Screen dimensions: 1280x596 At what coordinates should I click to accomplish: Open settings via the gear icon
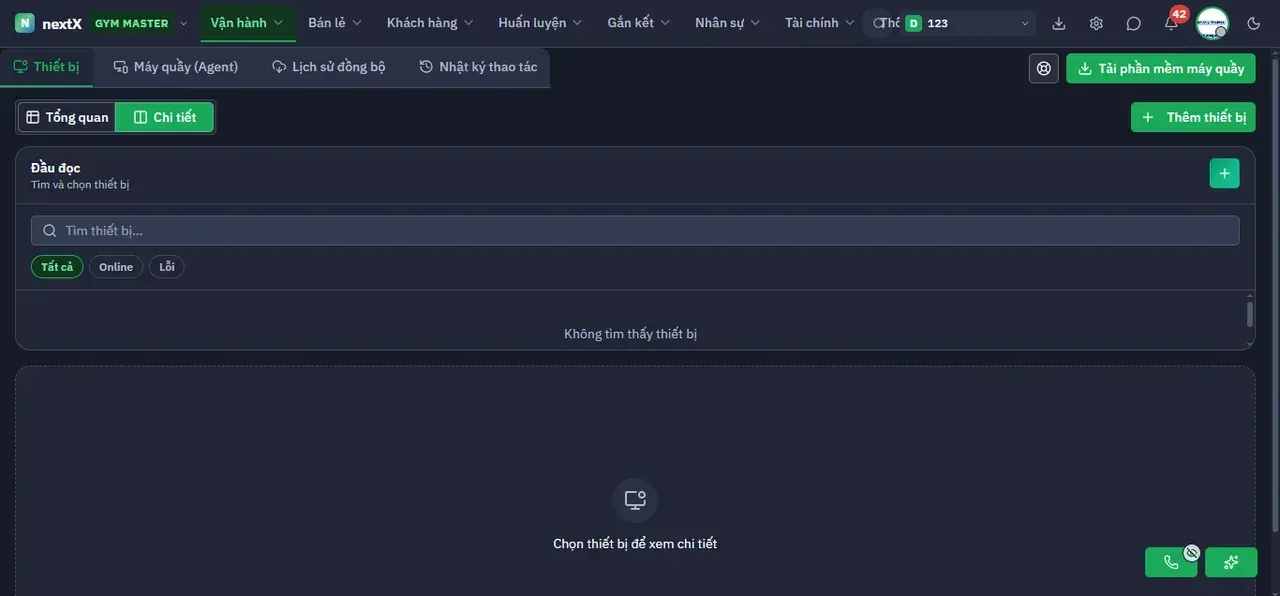1096,23
